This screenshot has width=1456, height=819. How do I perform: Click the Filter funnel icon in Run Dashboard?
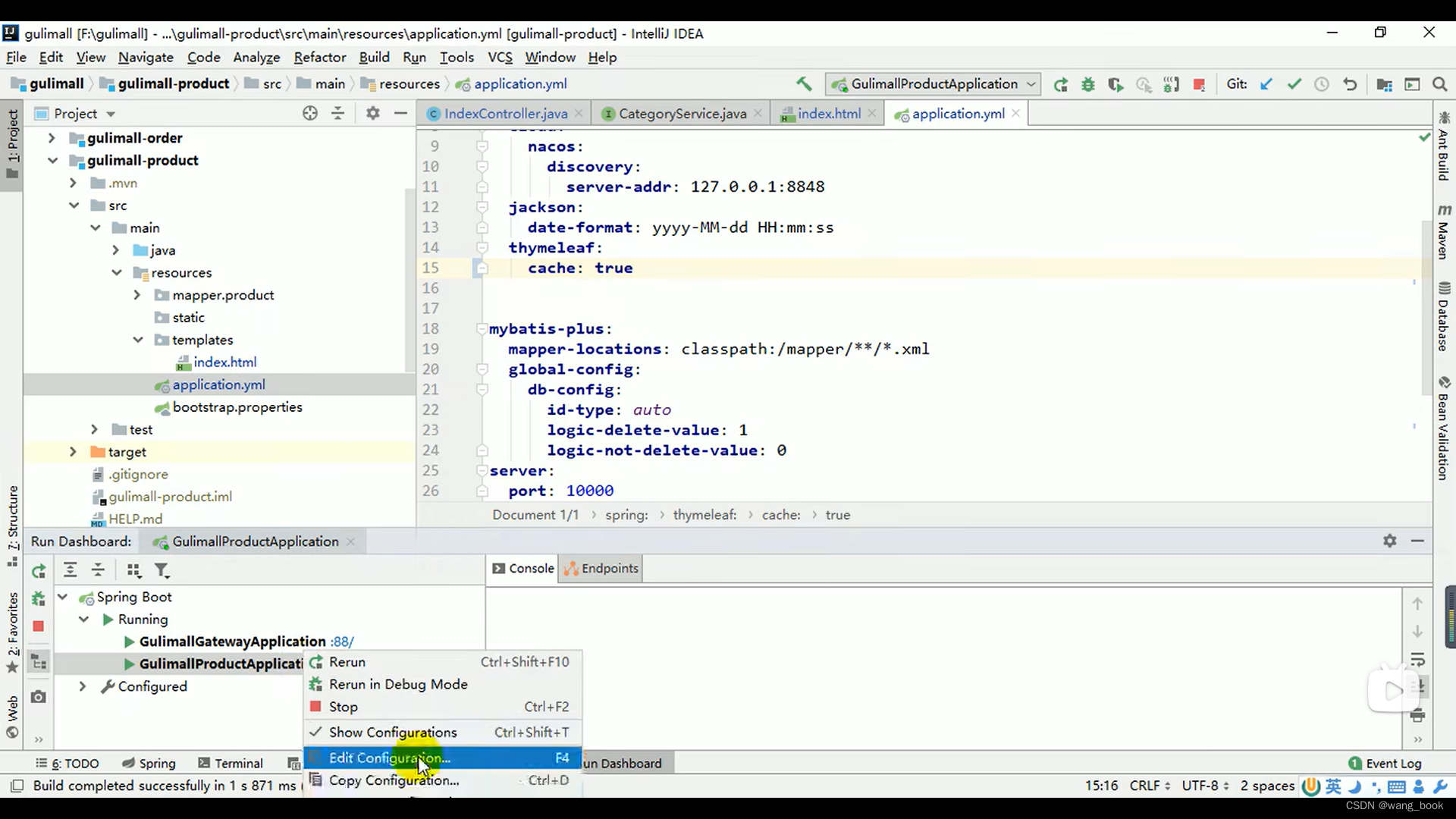[x=162, y=570]
